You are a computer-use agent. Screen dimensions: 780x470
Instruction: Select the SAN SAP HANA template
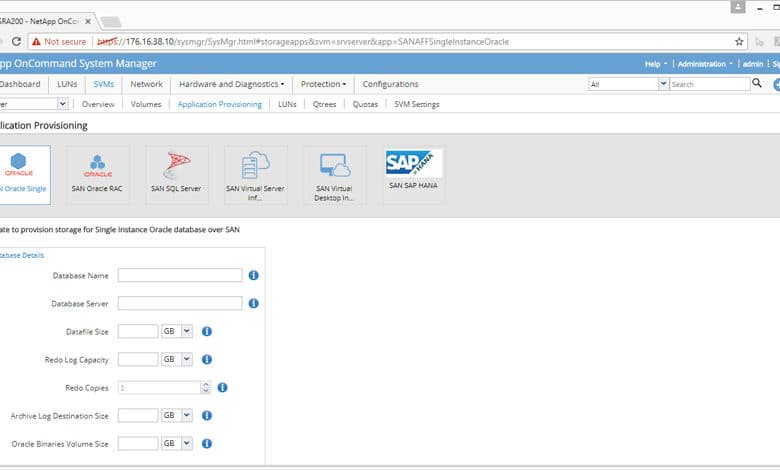pos(413,175)
